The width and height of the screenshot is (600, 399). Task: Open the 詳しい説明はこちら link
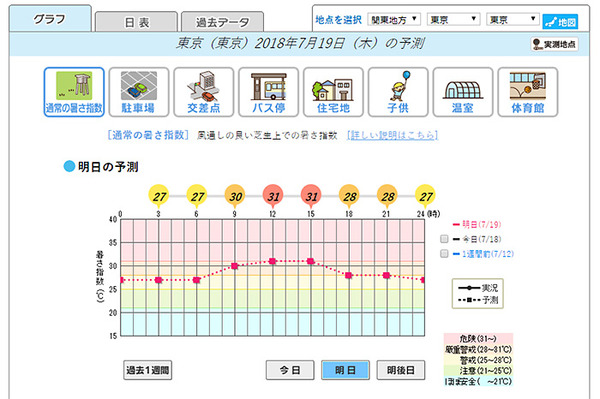pyautogui.click(x=393, y=135)
